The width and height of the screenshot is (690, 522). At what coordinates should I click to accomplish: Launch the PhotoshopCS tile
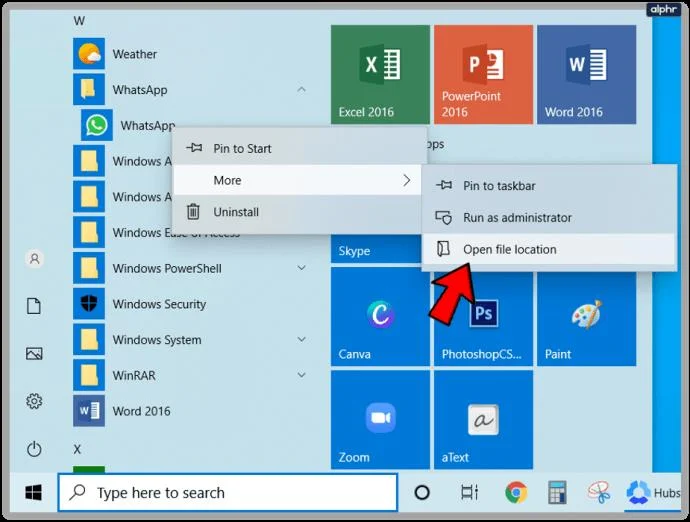483,320
